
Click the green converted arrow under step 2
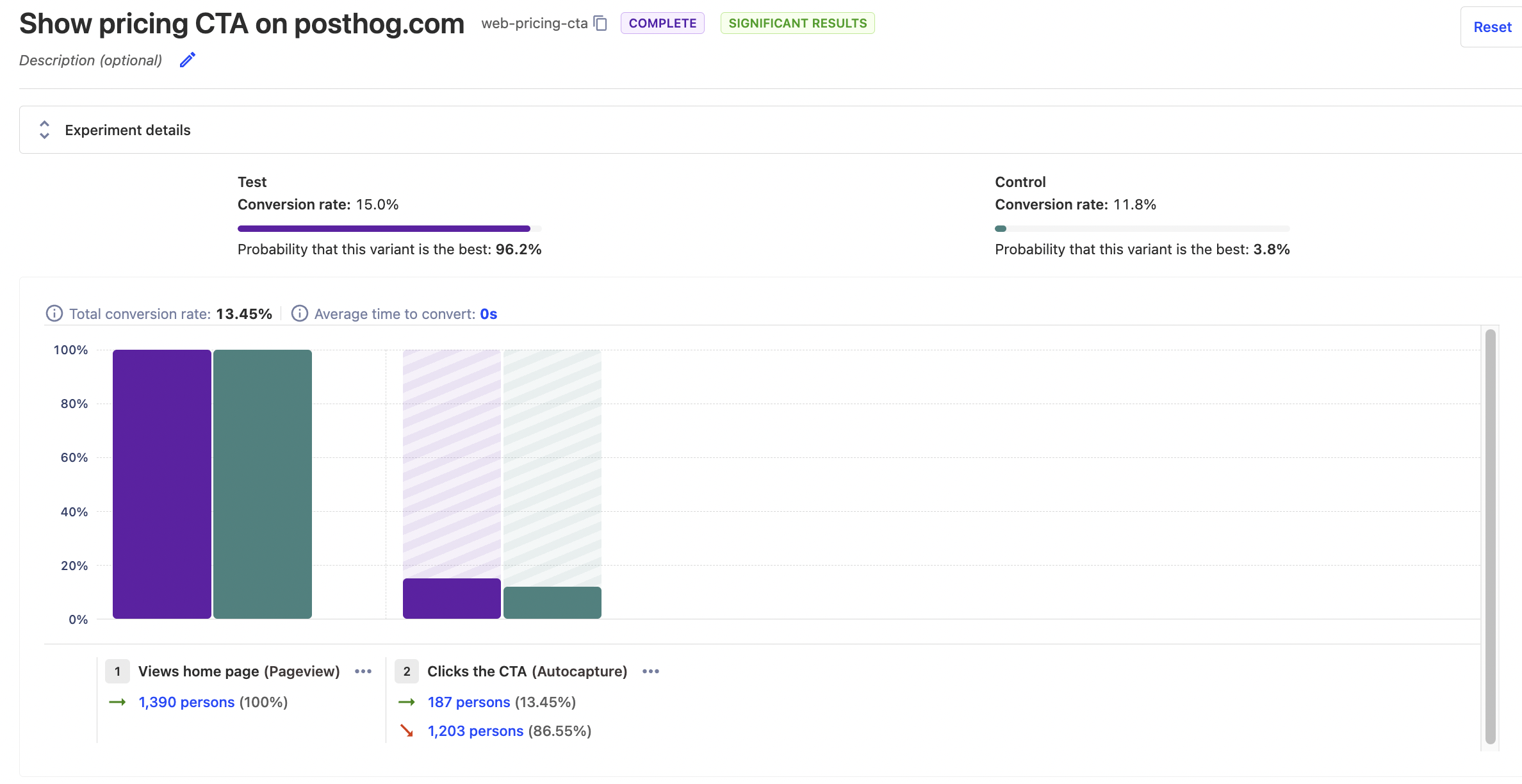click(x=407, y=702)
